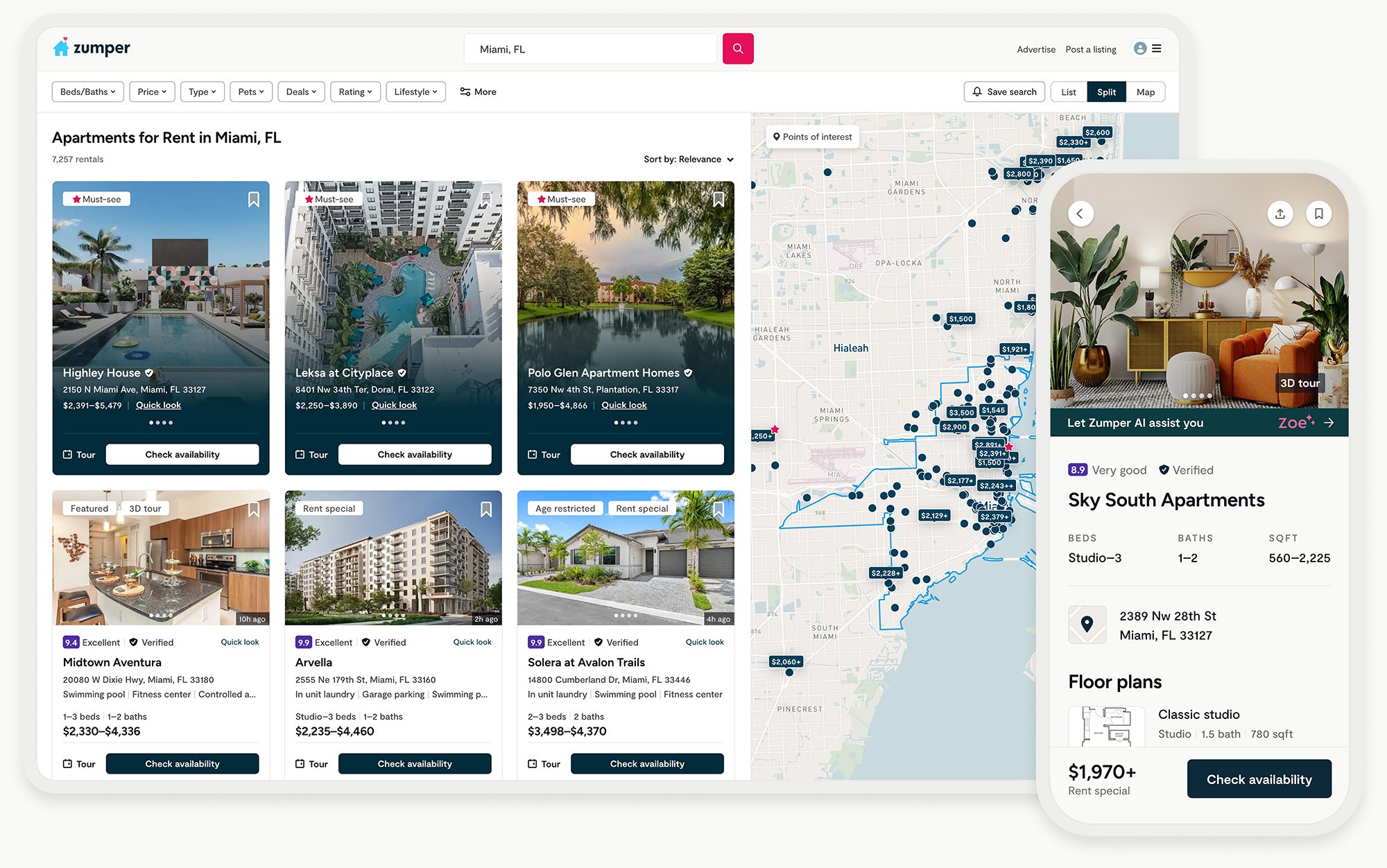Check availability for Highley House

[182, 455]
